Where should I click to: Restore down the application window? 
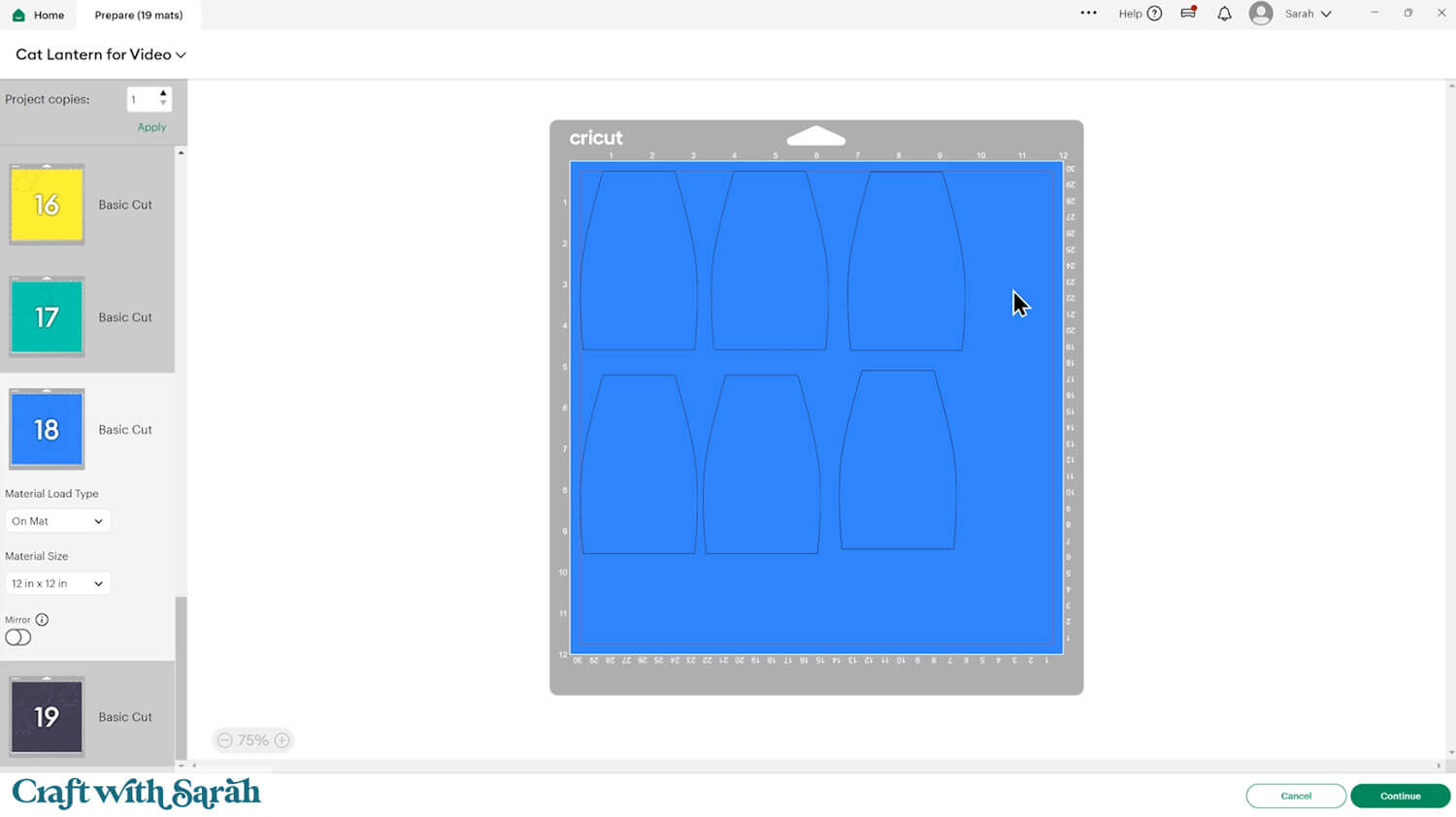pyautogui.click(x=1408, y=13)
